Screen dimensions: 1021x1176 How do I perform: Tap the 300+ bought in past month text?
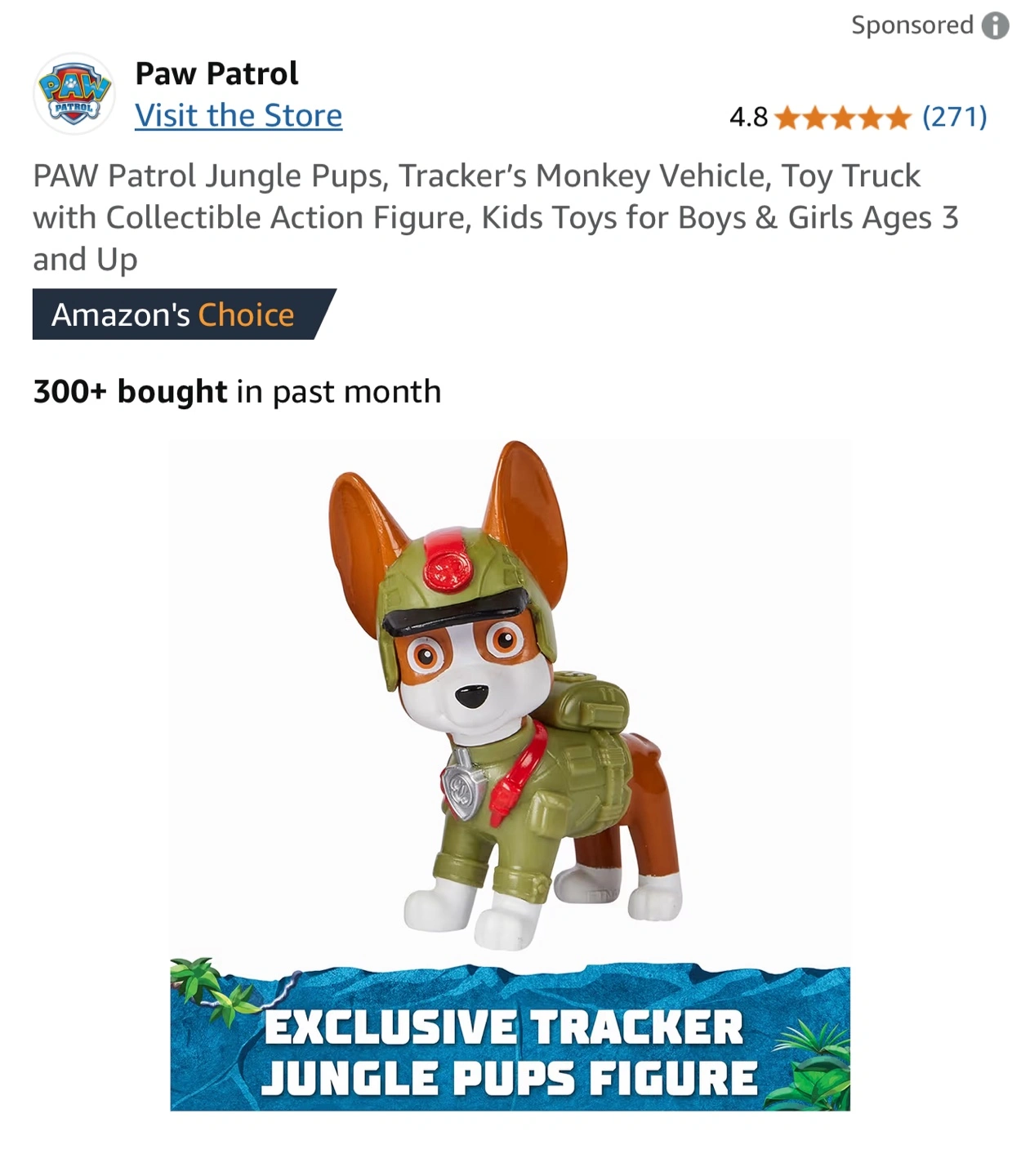(237, 391)
